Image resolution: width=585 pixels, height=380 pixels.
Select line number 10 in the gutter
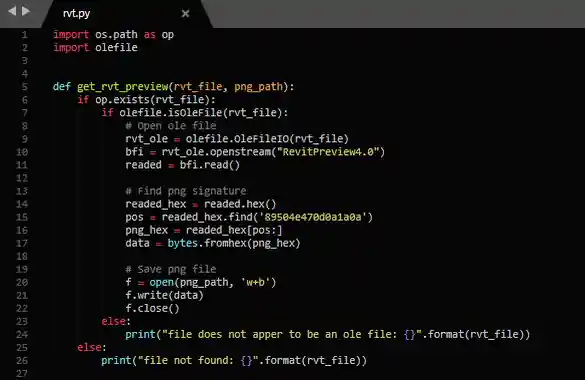pos(22,152)
